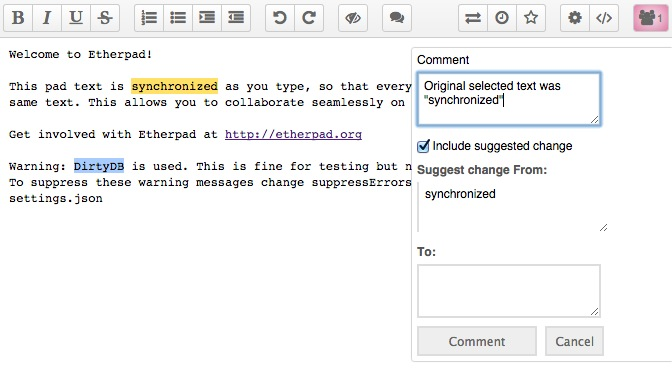The image size is (672, 370).
Task: Outdent the current line
Action: pyautogui.click(x=236, y=18)
